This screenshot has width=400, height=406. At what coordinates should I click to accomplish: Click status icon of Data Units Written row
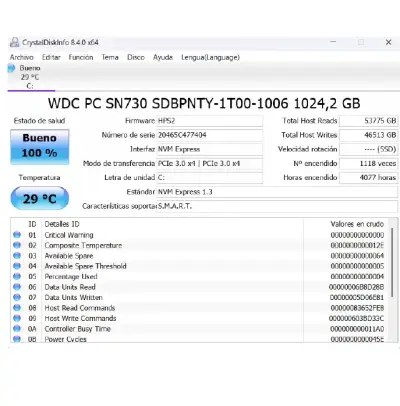click(17, 297)
